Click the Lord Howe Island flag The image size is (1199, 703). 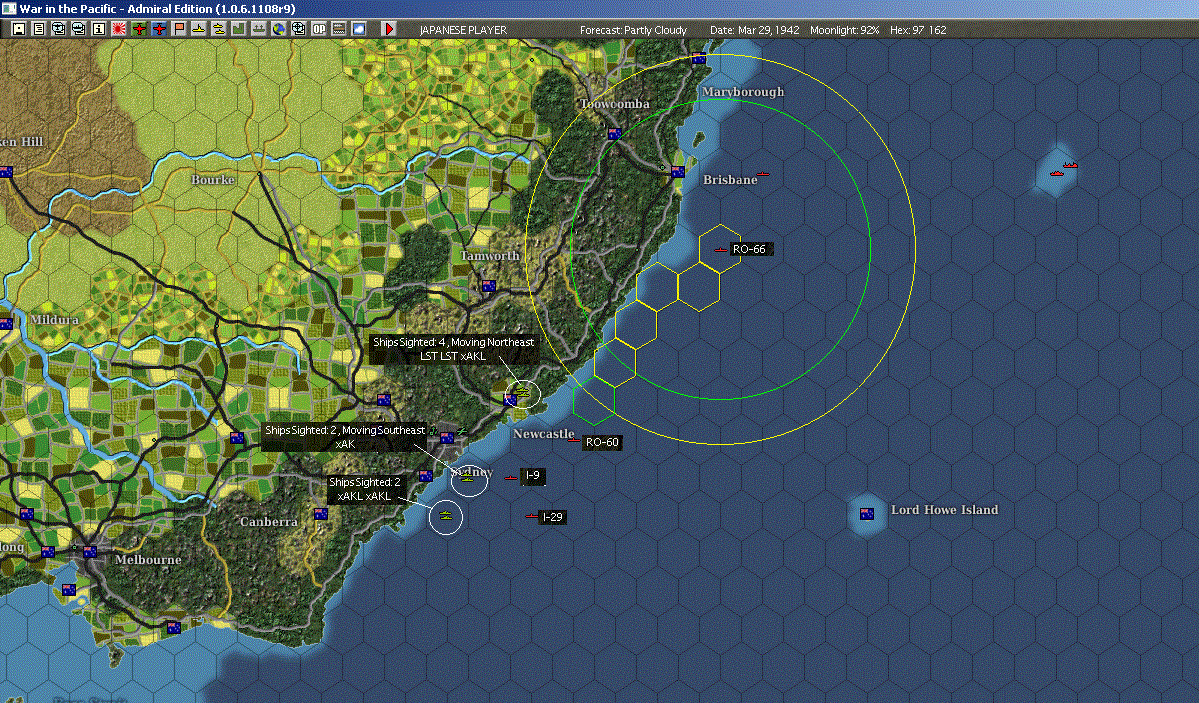(866, 514)
